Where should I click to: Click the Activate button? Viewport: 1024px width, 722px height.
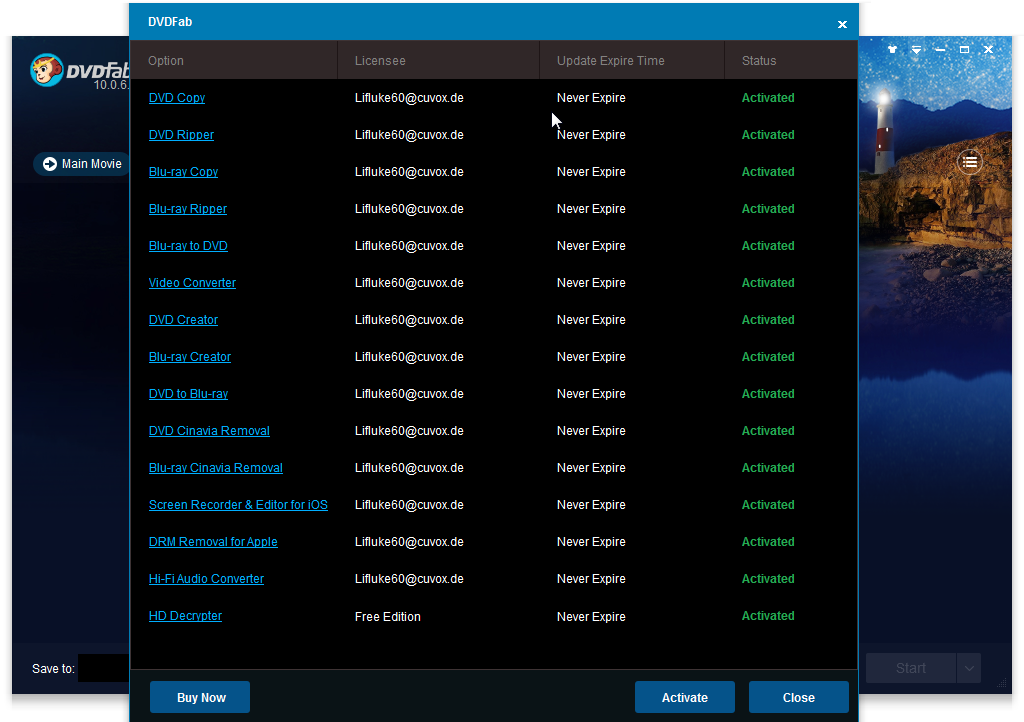(x=684, y=697)
